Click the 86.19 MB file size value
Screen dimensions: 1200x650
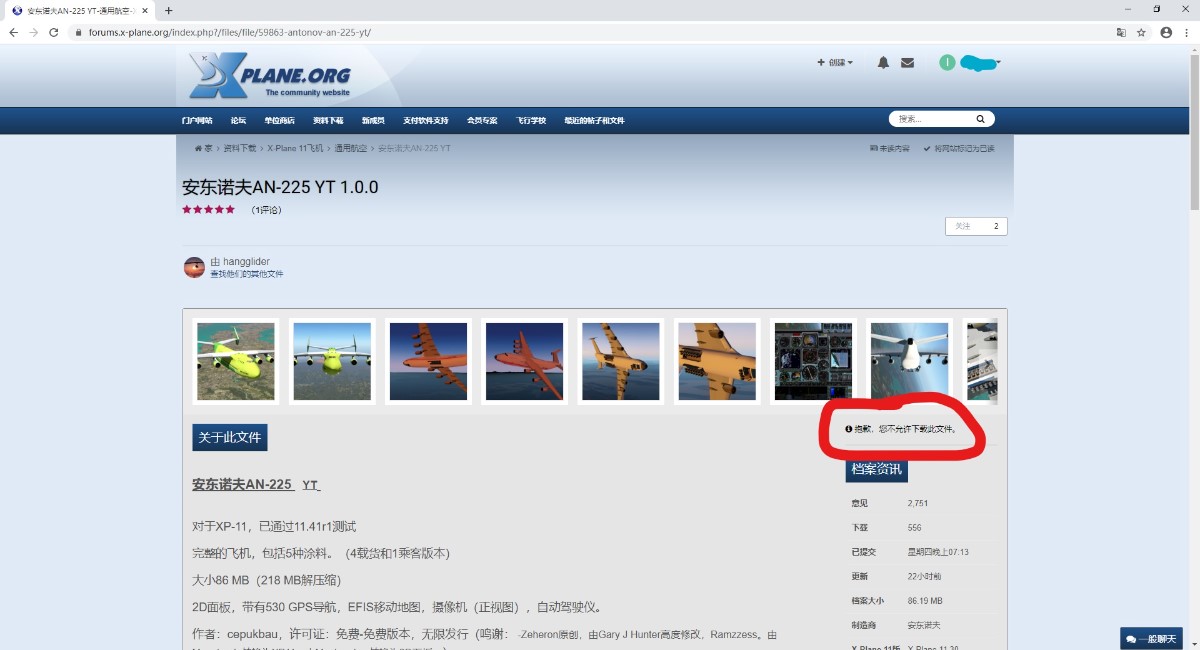(925, 601)
